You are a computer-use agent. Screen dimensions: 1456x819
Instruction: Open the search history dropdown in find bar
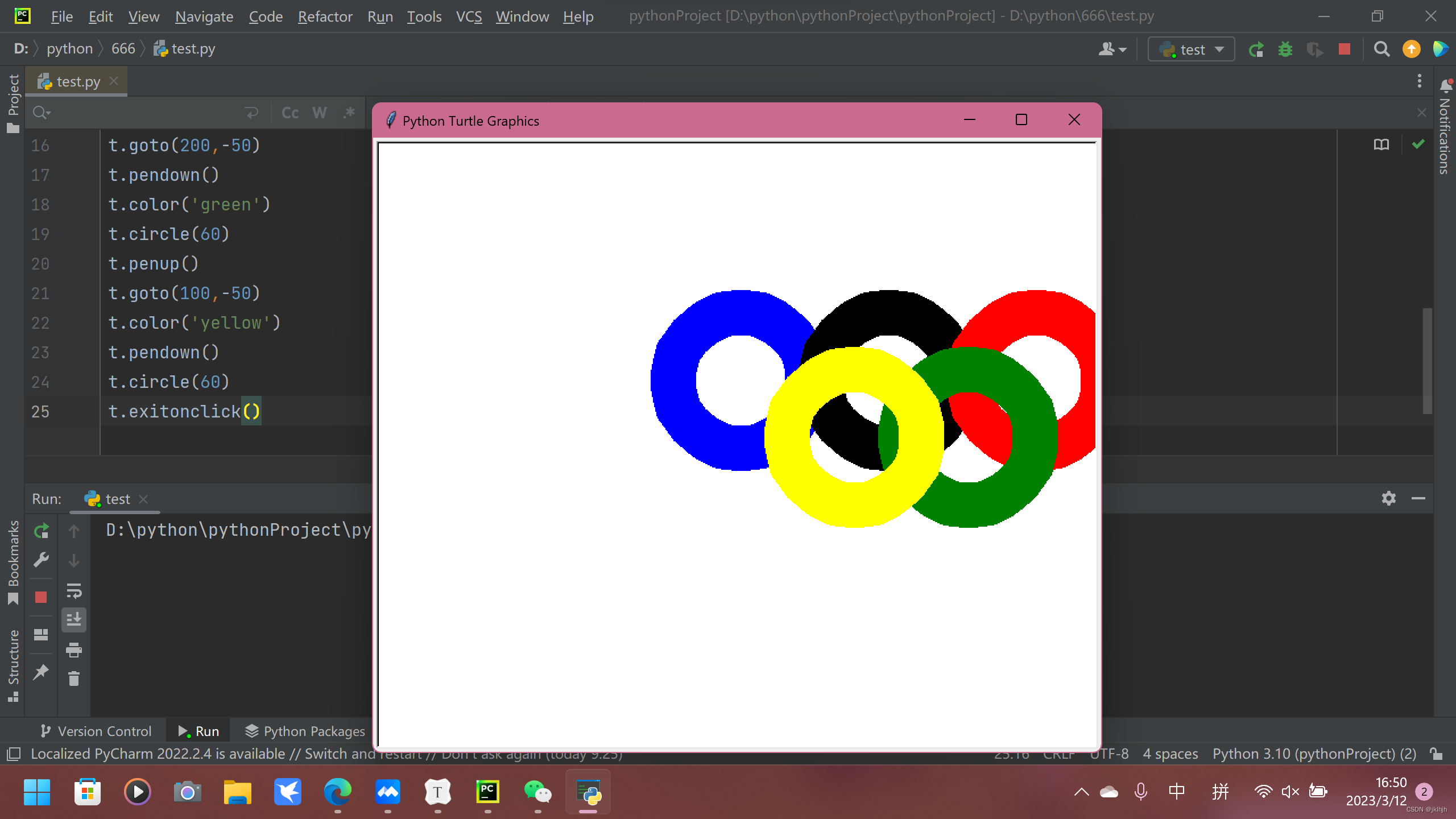pos(42,113)
